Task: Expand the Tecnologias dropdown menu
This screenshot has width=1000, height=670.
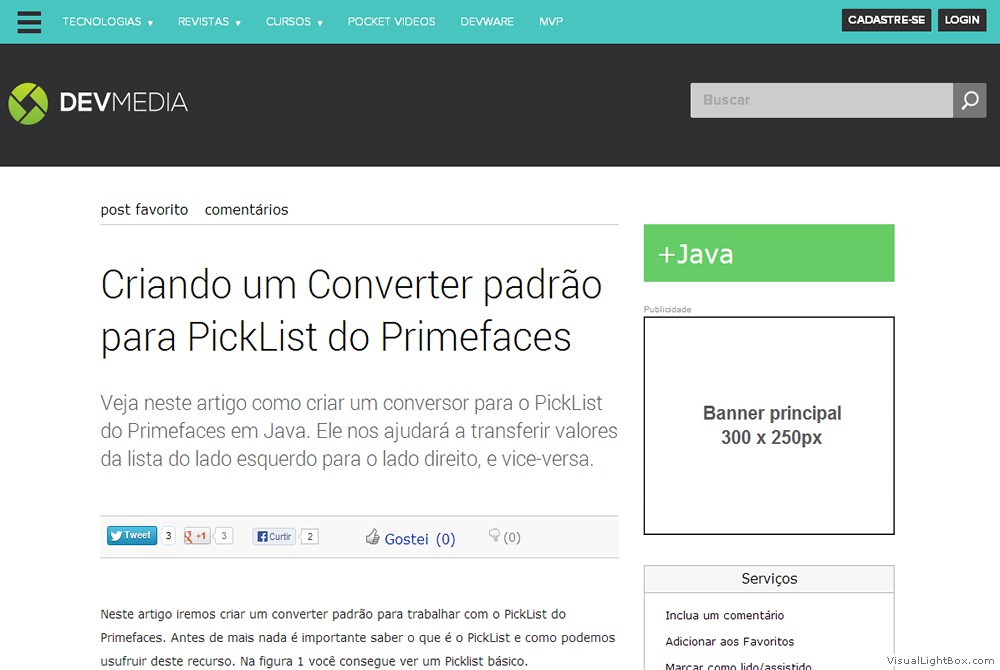Action: coord(108,22)
